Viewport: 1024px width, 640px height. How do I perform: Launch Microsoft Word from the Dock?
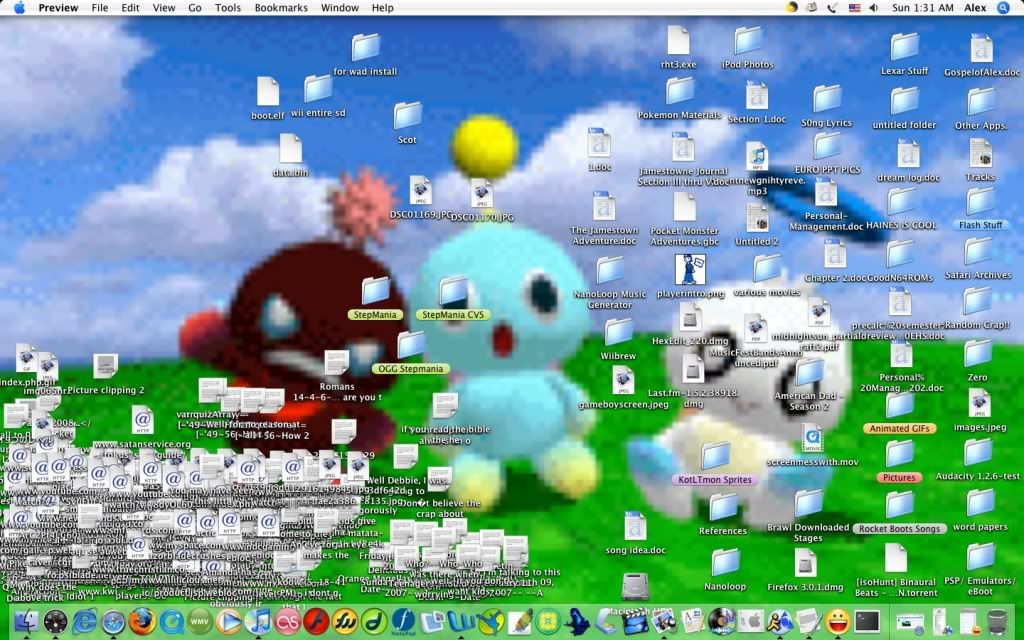click(461, 621)
